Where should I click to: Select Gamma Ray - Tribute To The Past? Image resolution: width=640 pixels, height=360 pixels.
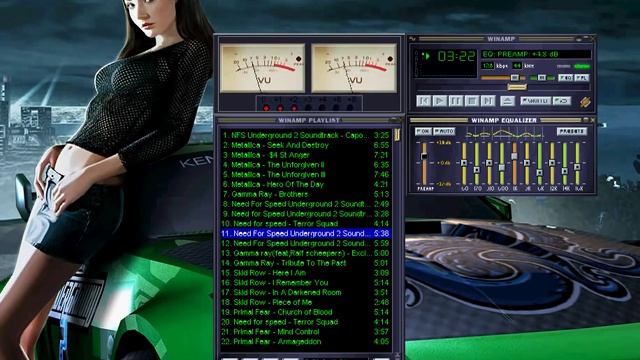coord(305,263)
